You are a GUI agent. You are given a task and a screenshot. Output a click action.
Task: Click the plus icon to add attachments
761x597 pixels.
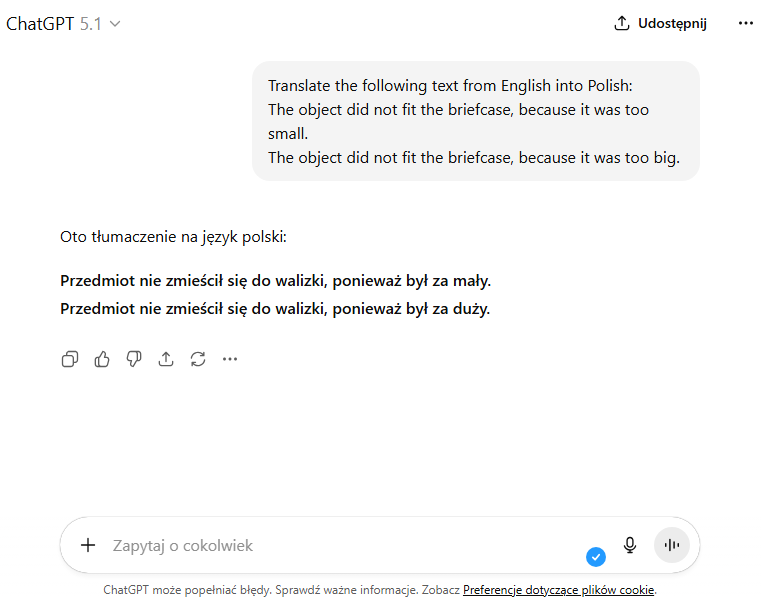tap(88, 545)
